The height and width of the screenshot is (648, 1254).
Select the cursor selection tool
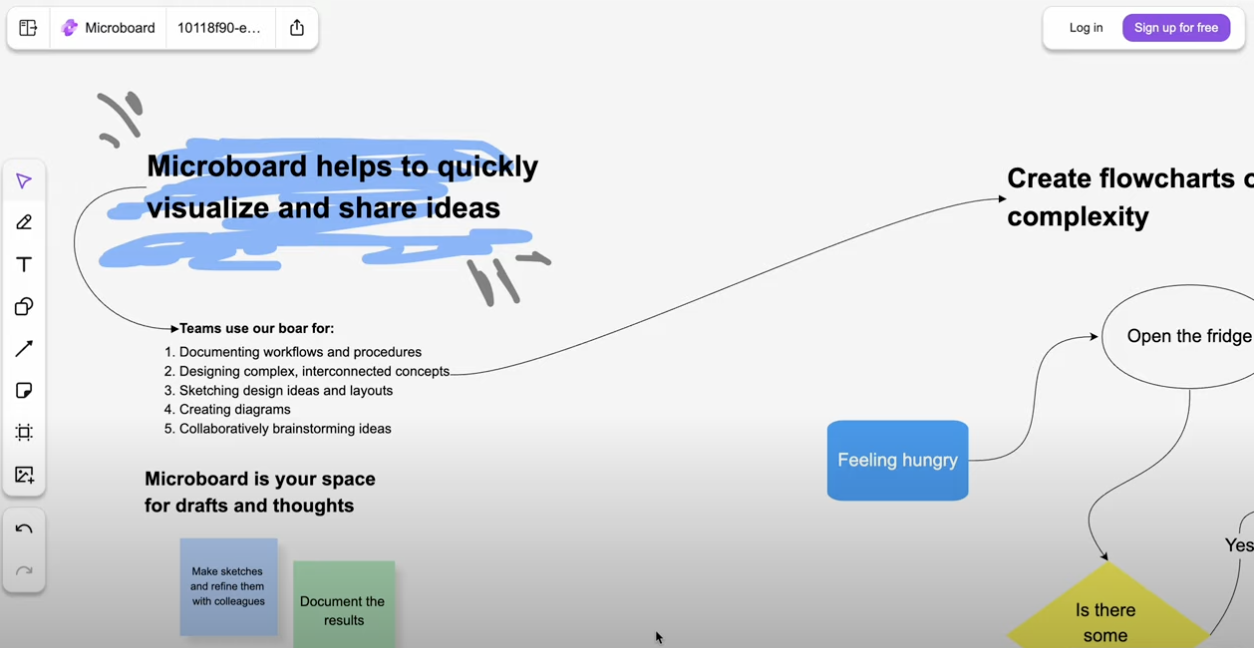(24, 180)
